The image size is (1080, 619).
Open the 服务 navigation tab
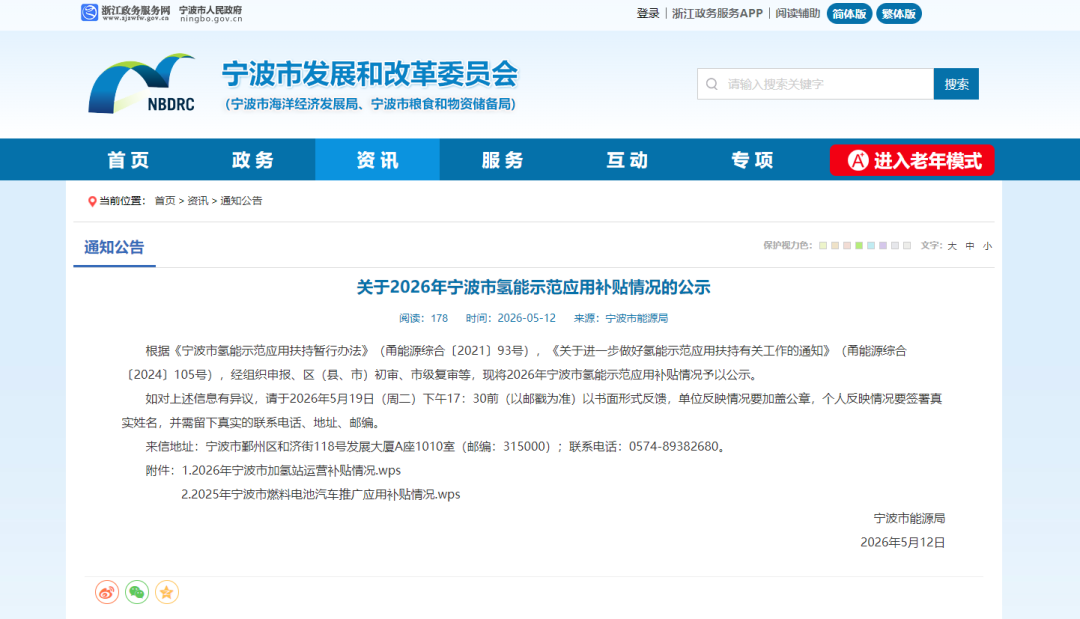(502, 160)
